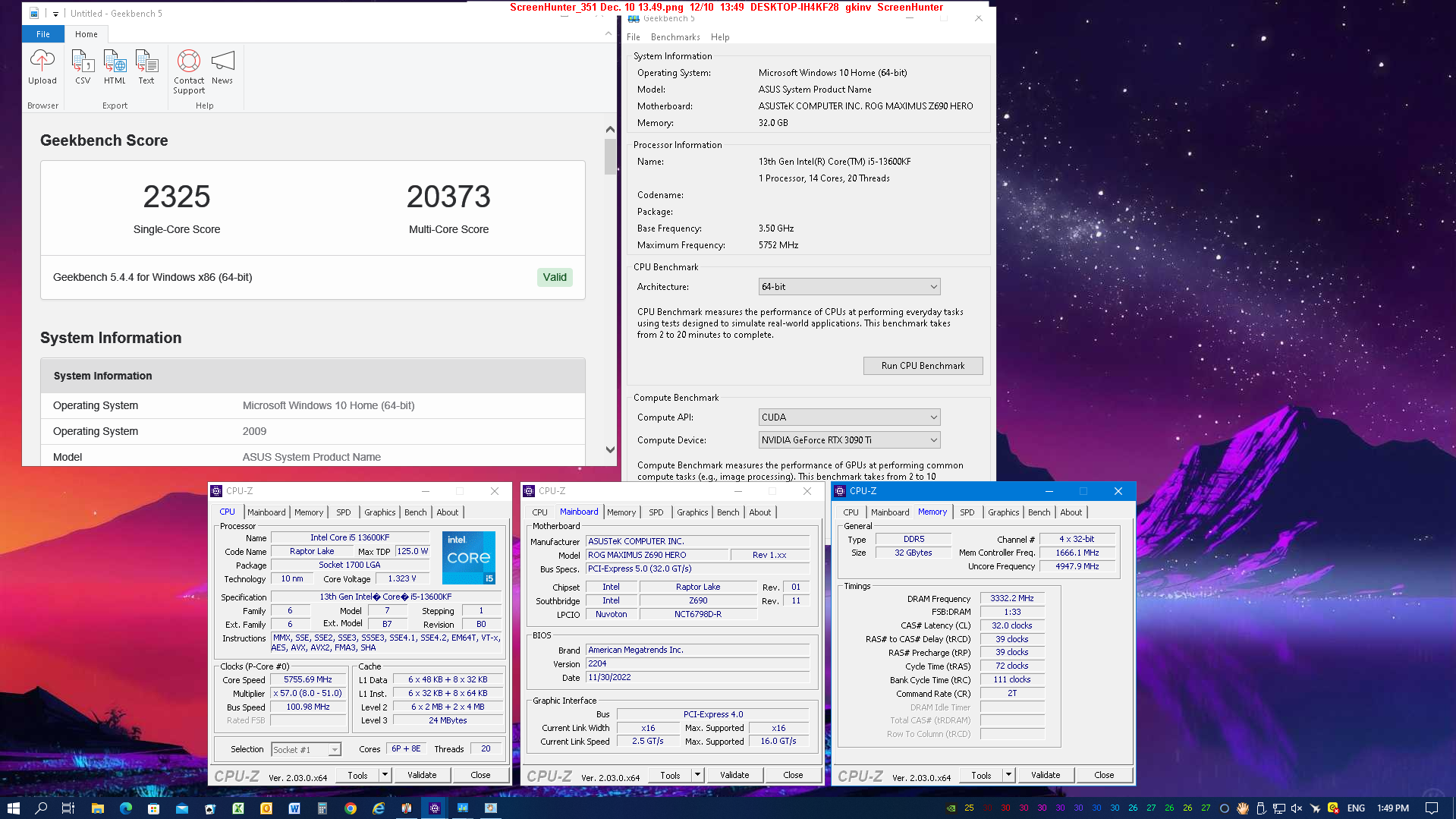Open the Graphics tab in the CPU-Z Memory window
Viewport: 1456px width, 819px height.
coord(1004,512)
